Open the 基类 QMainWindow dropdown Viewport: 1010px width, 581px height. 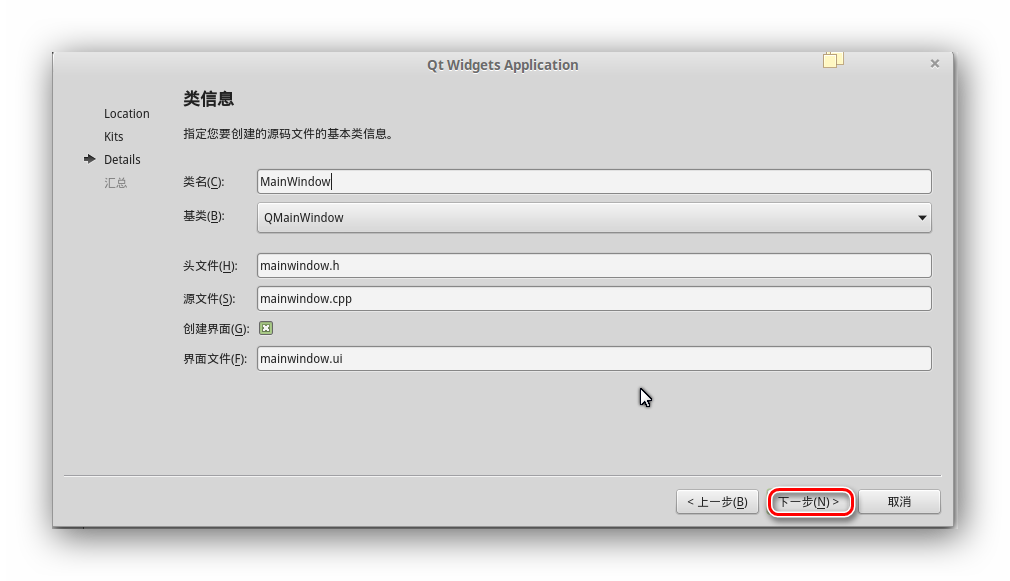(x=594, y=218)
